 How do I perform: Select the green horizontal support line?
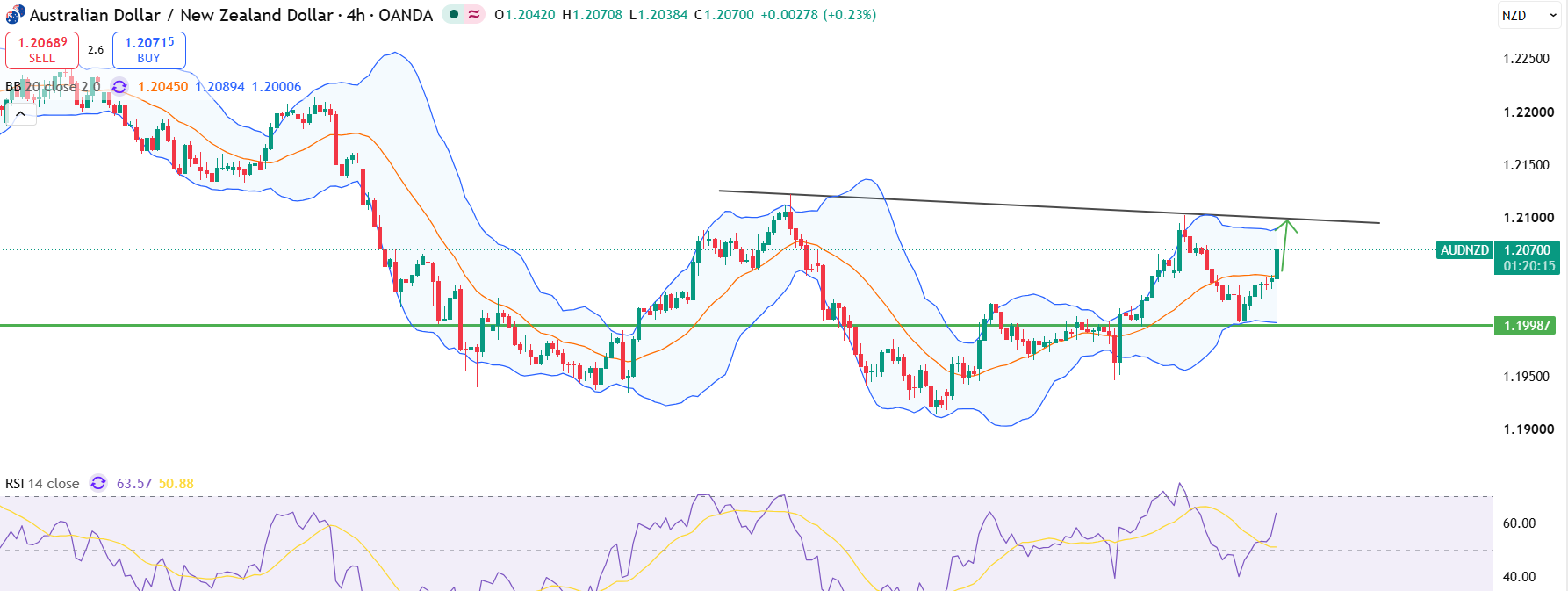(746, 326)
